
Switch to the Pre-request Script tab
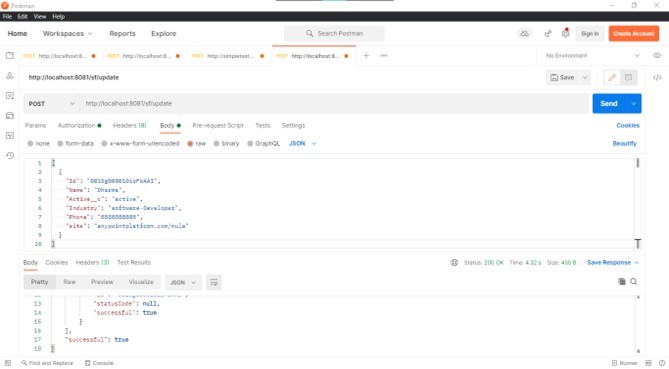[x=218, y=125]
